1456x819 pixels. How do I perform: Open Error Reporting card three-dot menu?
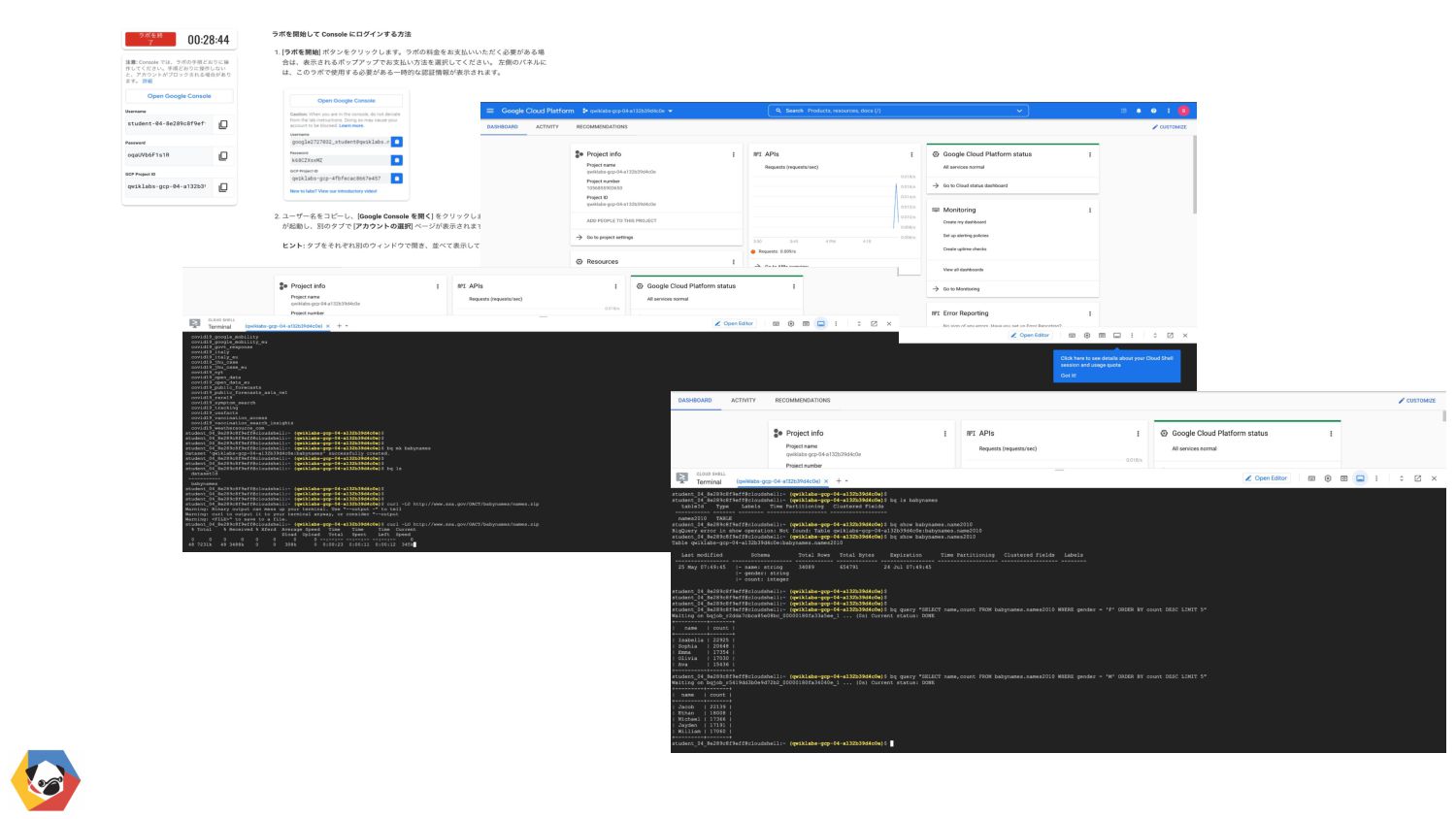pos(1090,313)
